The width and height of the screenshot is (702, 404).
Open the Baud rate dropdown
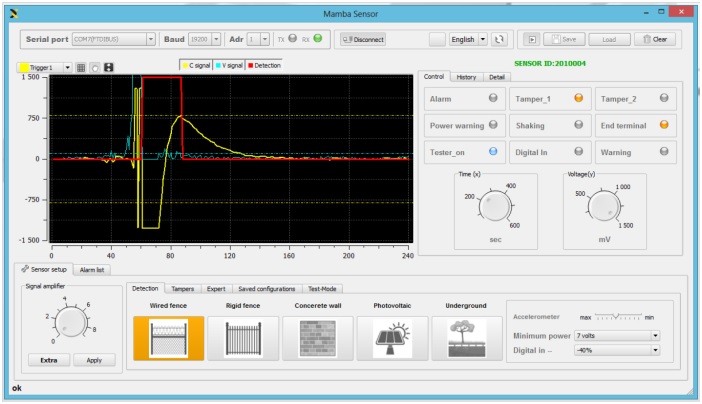click(x=204, y=39)
